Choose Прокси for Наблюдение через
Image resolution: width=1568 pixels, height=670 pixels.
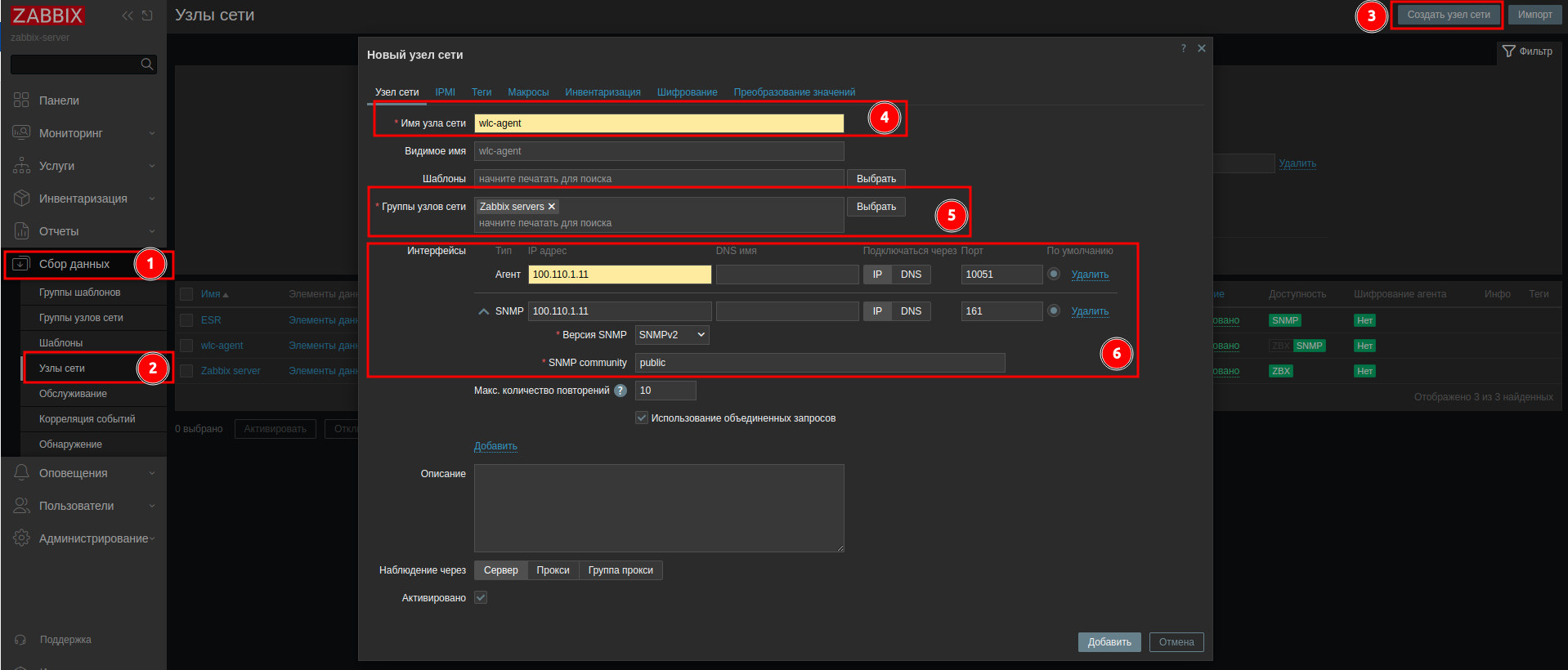553,570
